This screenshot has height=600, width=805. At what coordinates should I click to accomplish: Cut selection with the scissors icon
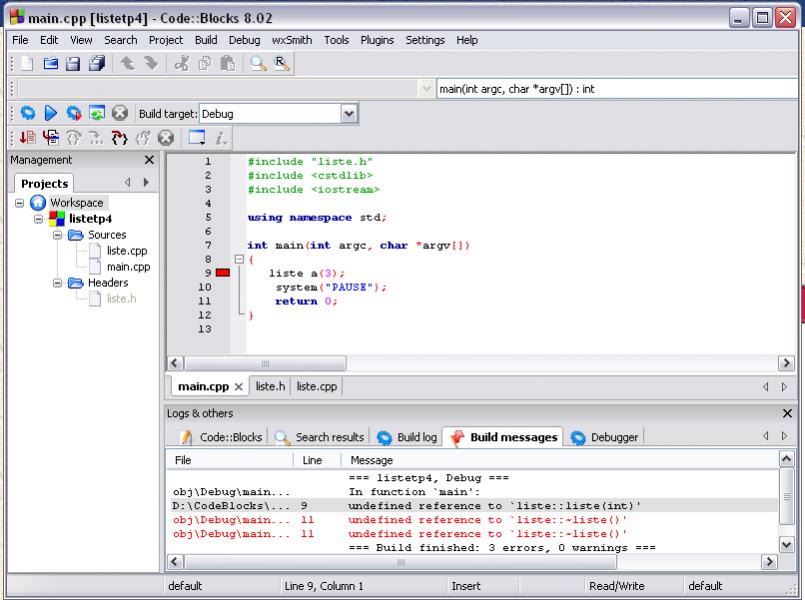point(181,64)
